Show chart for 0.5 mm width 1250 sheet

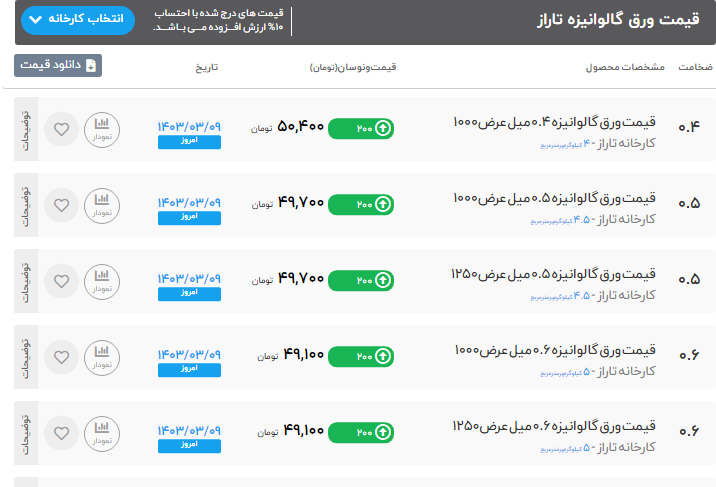[x=101, y=280]
